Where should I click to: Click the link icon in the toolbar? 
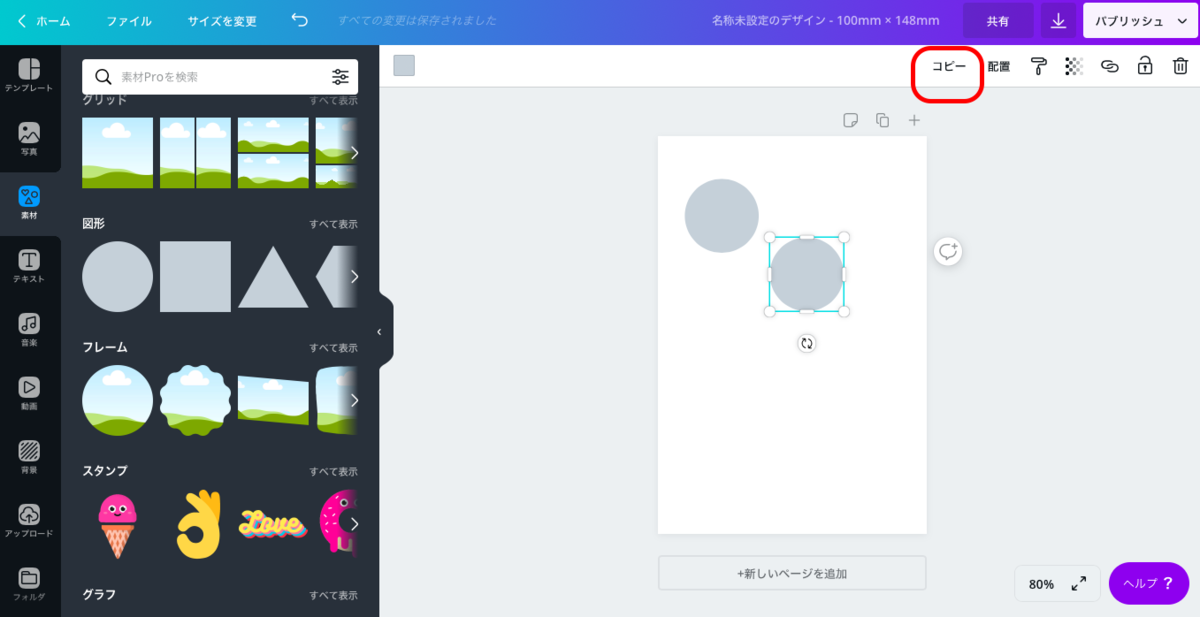click(1109, 66)
